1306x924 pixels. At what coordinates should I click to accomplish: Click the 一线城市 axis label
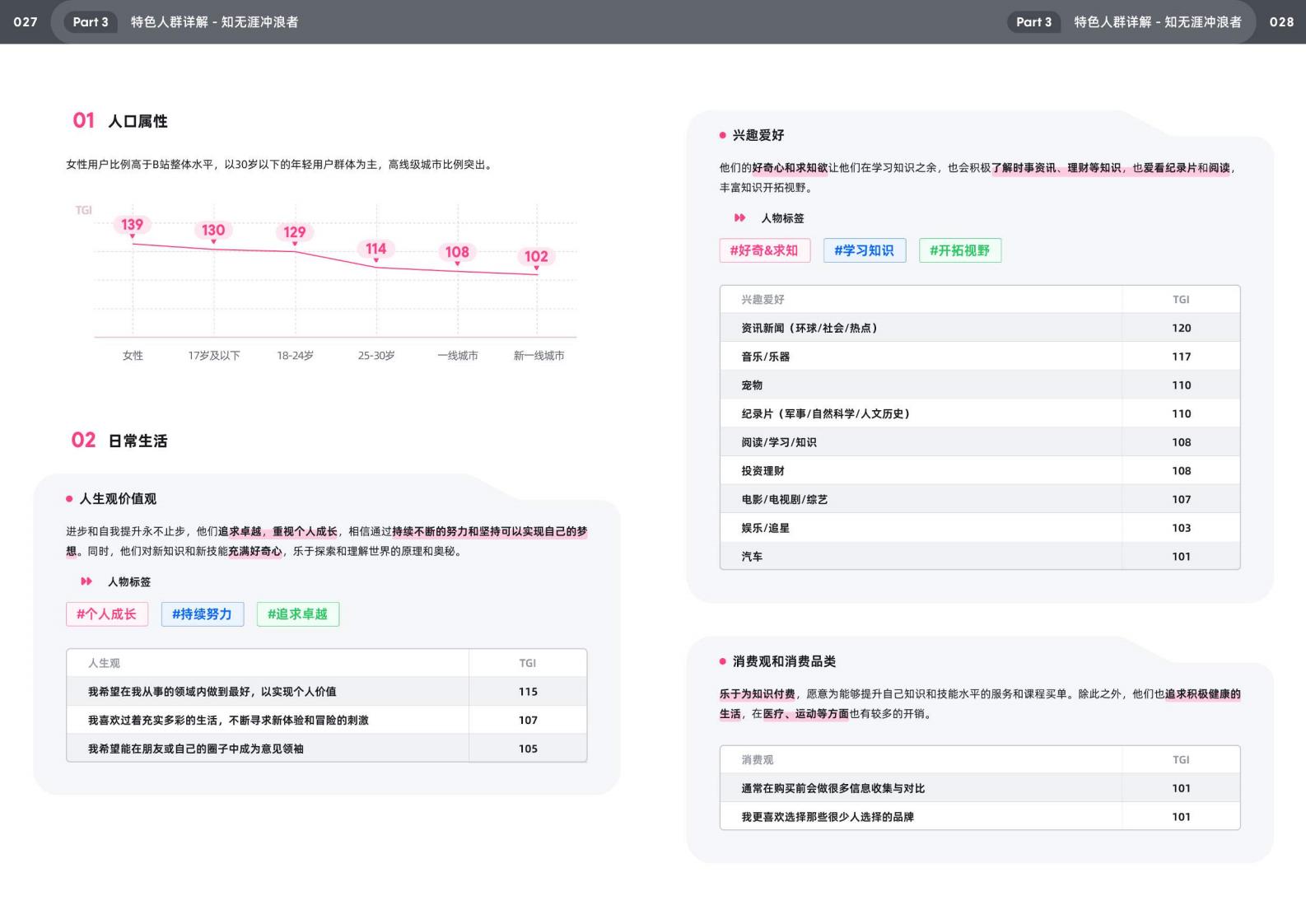pos(458,356)
